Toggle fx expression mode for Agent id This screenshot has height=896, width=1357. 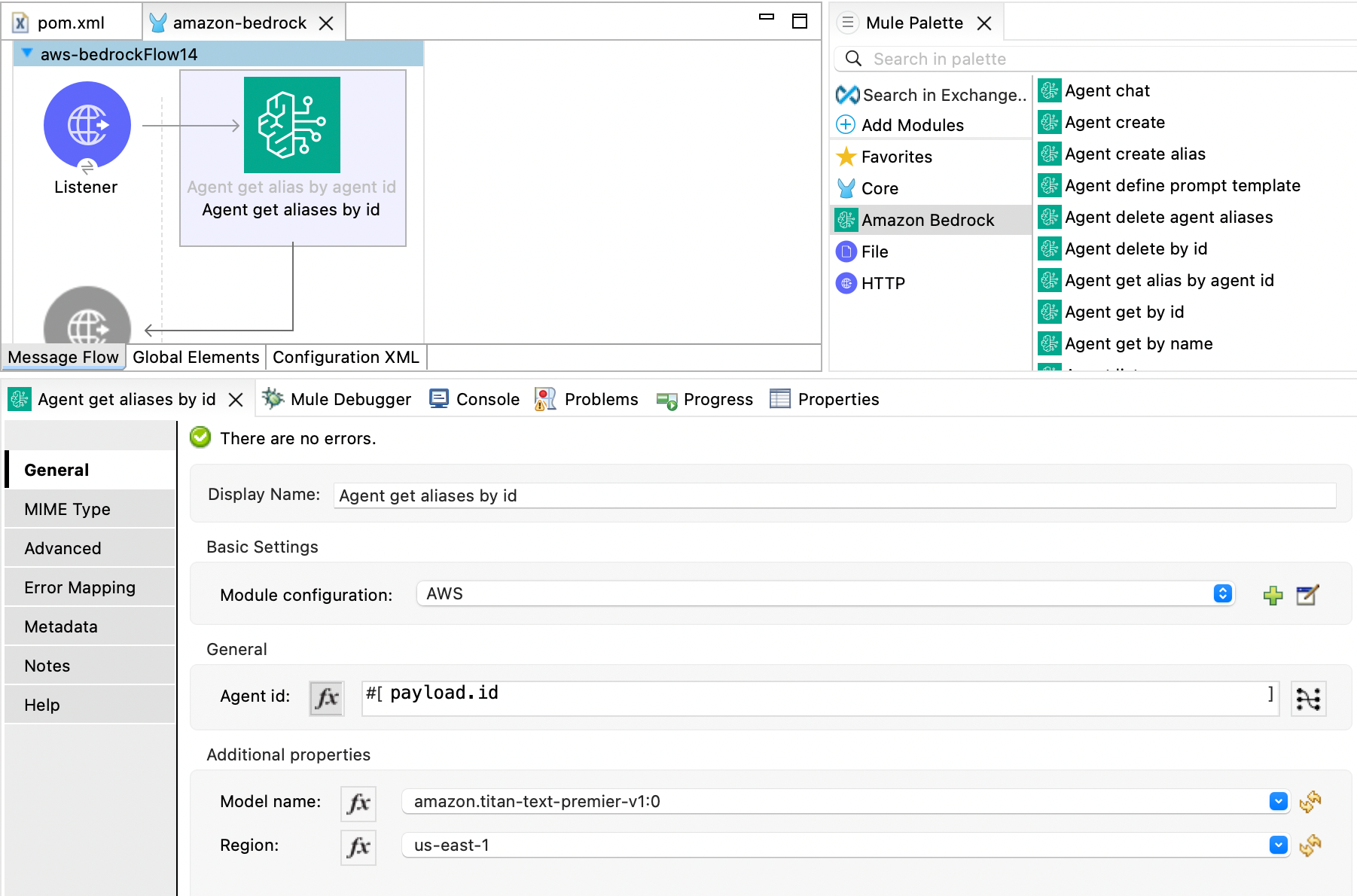coord(327,697)
